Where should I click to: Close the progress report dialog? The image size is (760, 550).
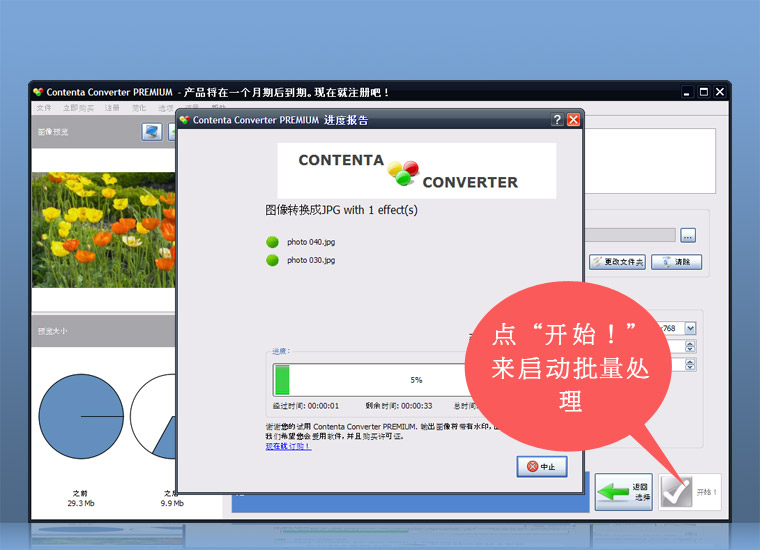pos(573,120)
